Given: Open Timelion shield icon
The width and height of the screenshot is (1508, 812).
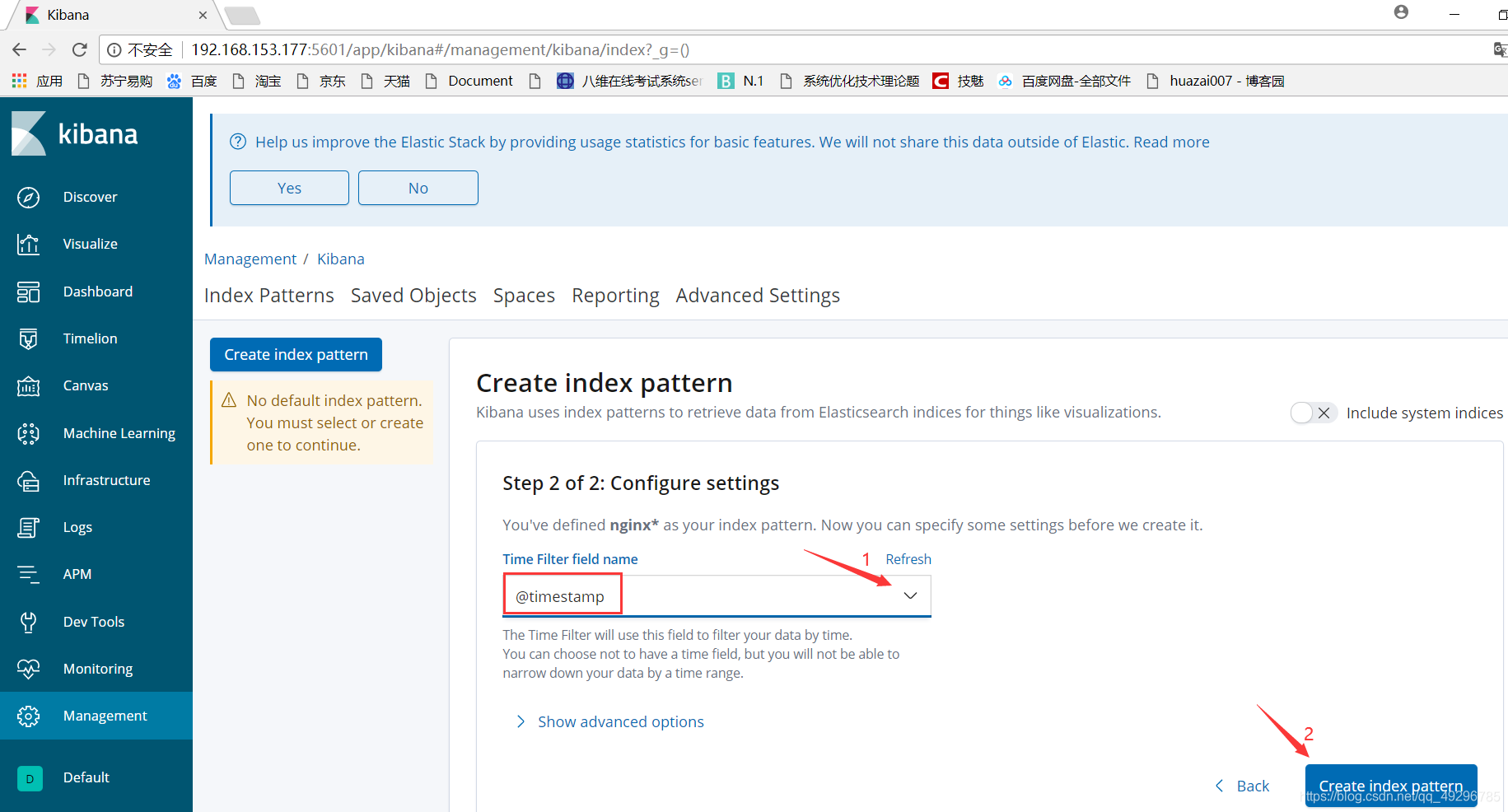Looking at the screenshot, I should [x=29, y=339].
